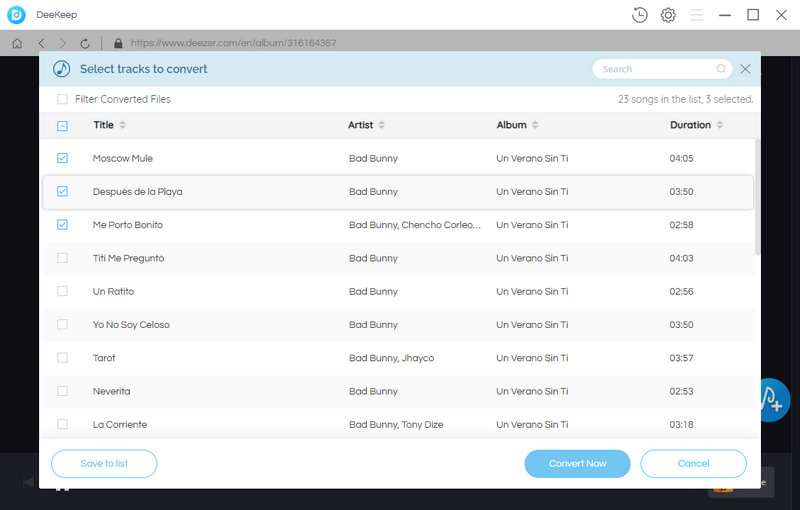
Task: Click the 03:18 duration value
Action: pos(681,424)
